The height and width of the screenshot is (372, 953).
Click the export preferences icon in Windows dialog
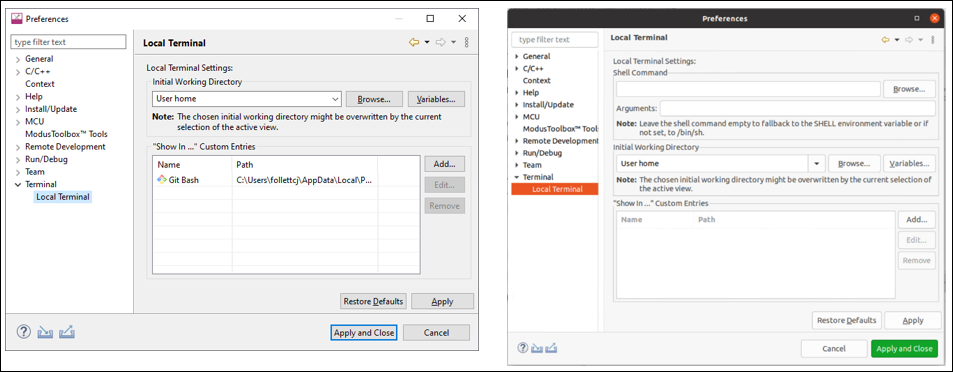coord(67,332)
